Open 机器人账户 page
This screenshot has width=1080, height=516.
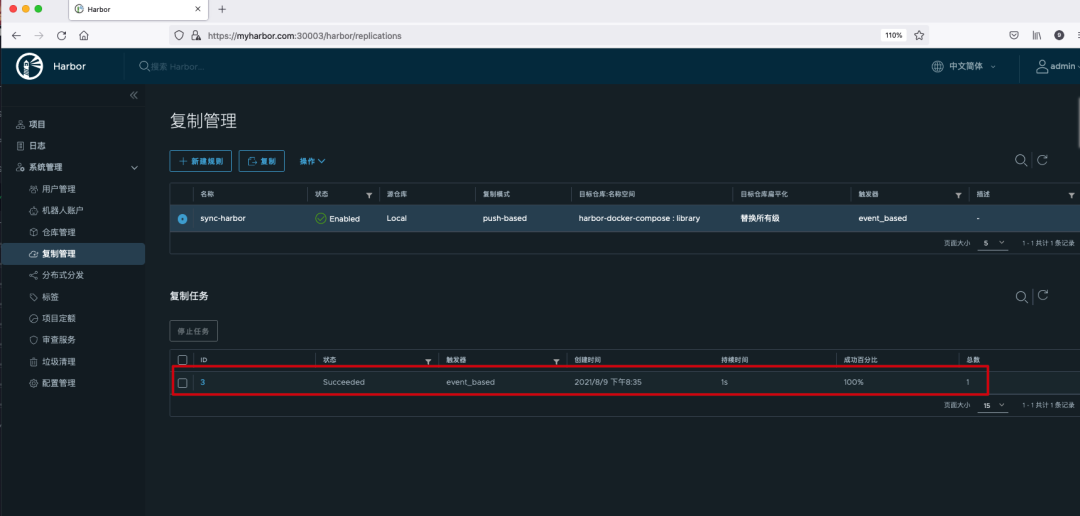[63, 211]
